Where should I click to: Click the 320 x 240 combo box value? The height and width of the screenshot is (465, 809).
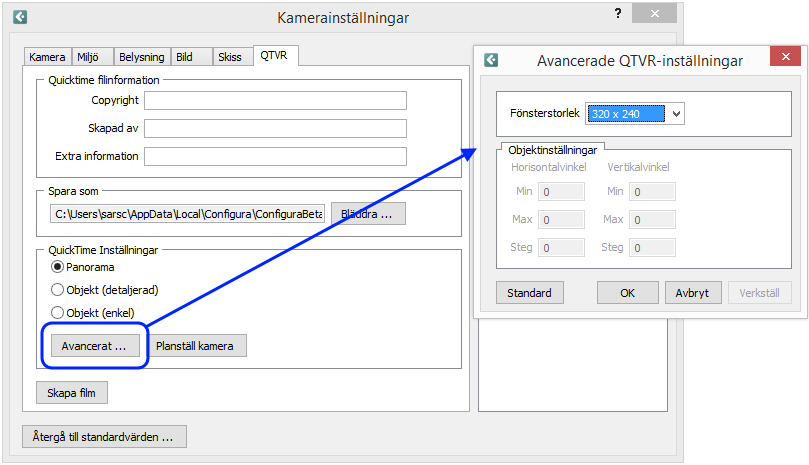[626, 114]
